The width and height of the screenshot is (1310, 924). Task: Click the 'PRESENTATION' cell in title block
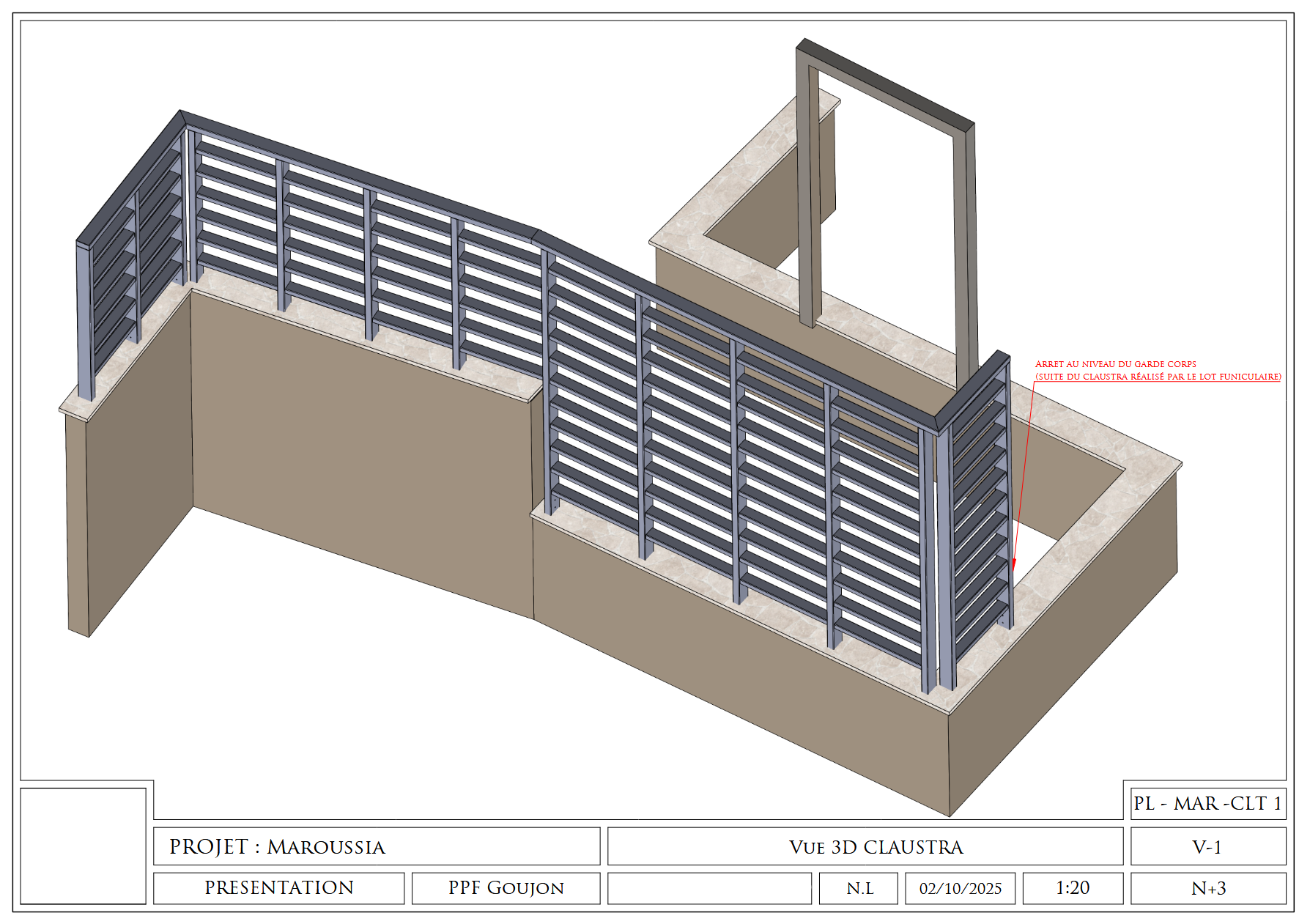(x=278, y=887)
